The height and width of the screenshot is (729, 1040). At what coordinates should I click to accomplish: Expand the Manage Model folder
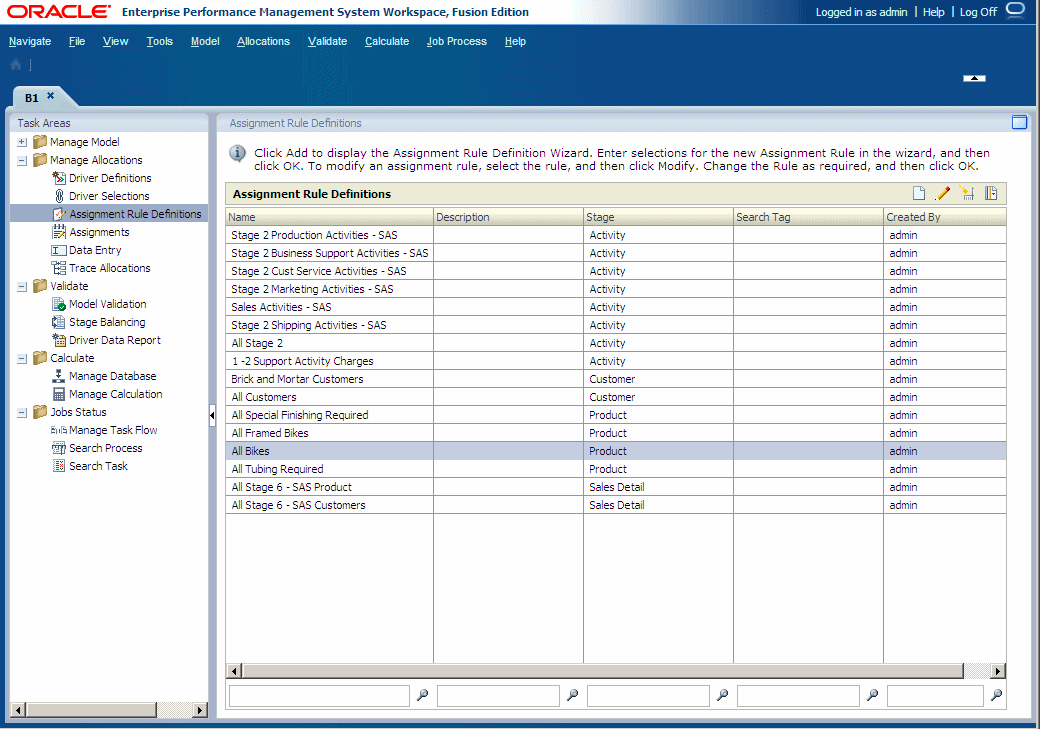coord(22,142)
